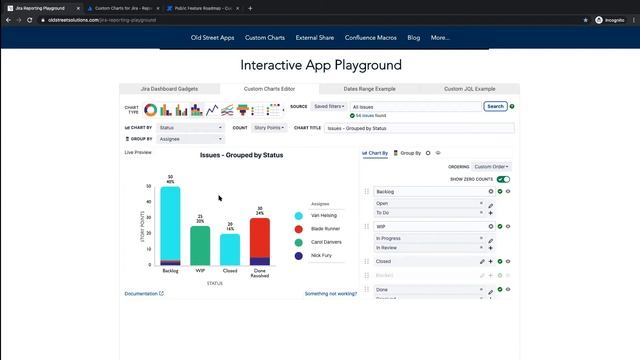Image resolution: width=640 pixels, height=360 pixels.
Task: Switch to Custom Charts Editor tab
Action: tap(269, 89)
